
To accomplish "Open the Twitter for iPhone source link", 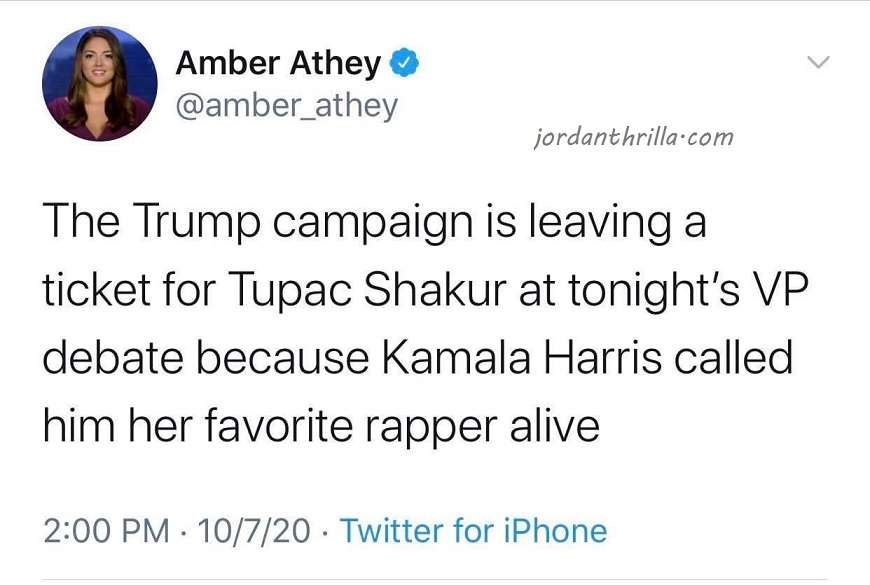I will coord(474,530).
